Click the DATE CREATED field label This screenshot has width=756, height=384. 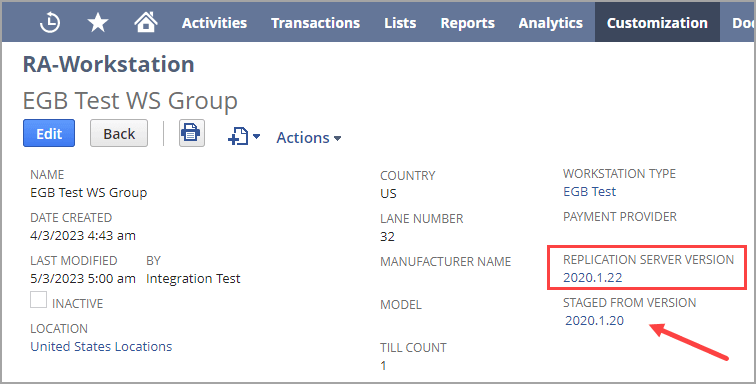pos(71,218)
